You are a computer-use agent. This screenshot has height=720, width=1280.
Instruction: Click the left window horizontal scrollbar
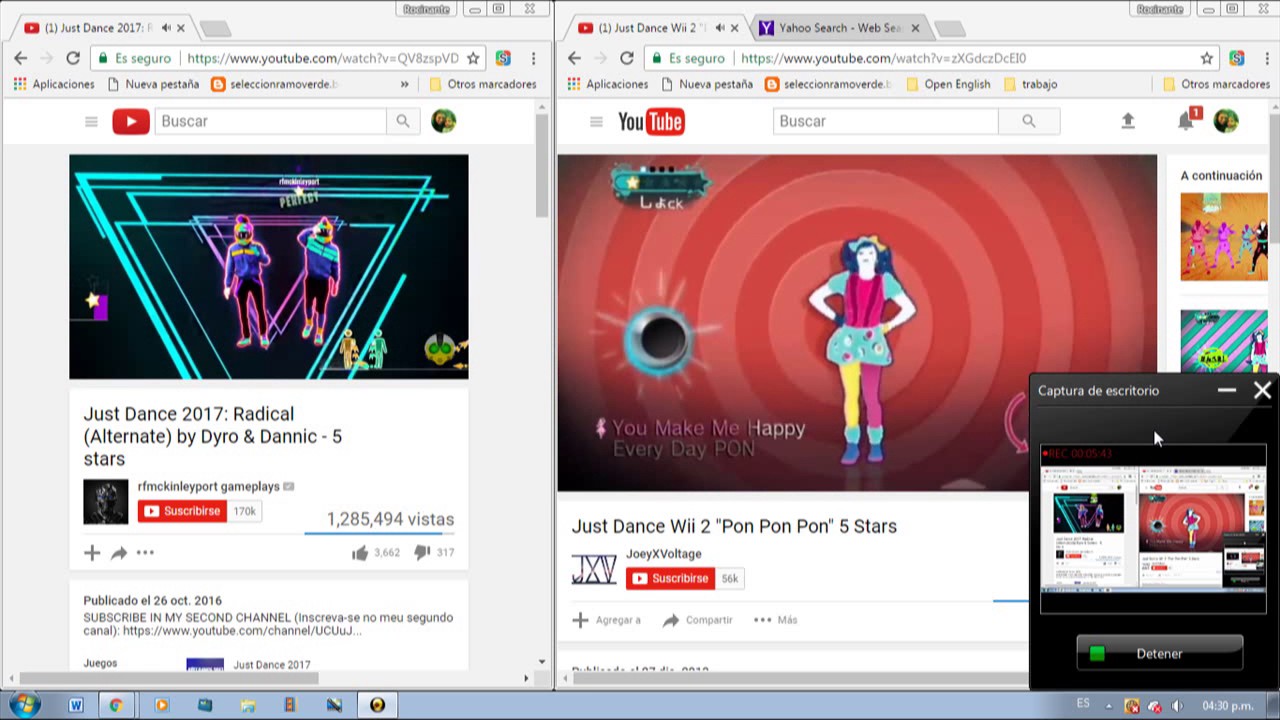coord(170,678)
